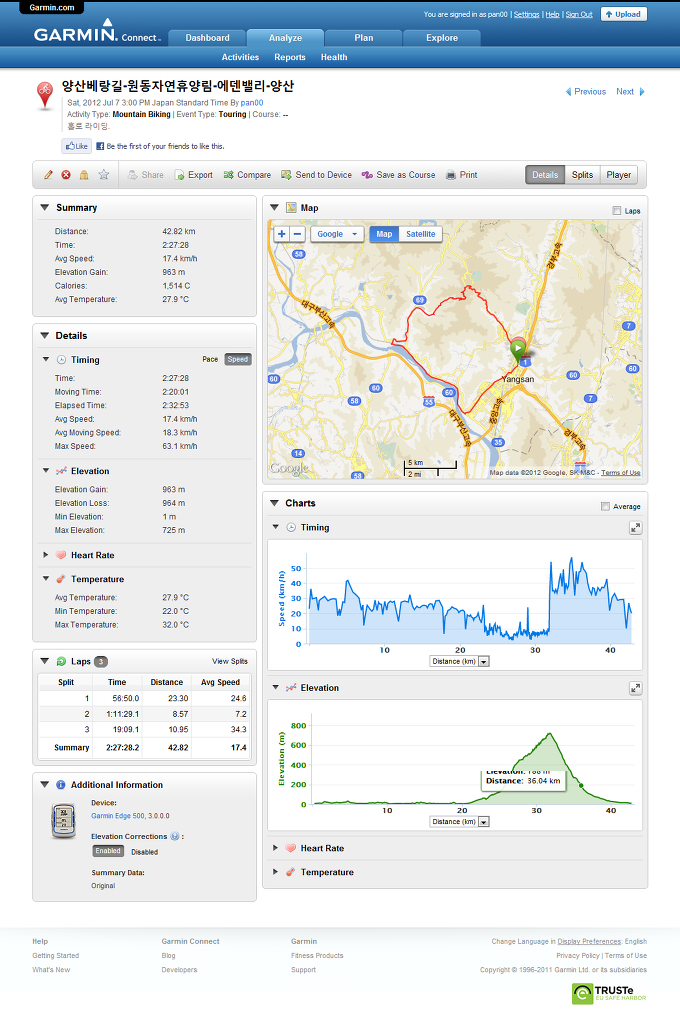Open the Settings link
680x1024 pixels.
pos(526,14)
